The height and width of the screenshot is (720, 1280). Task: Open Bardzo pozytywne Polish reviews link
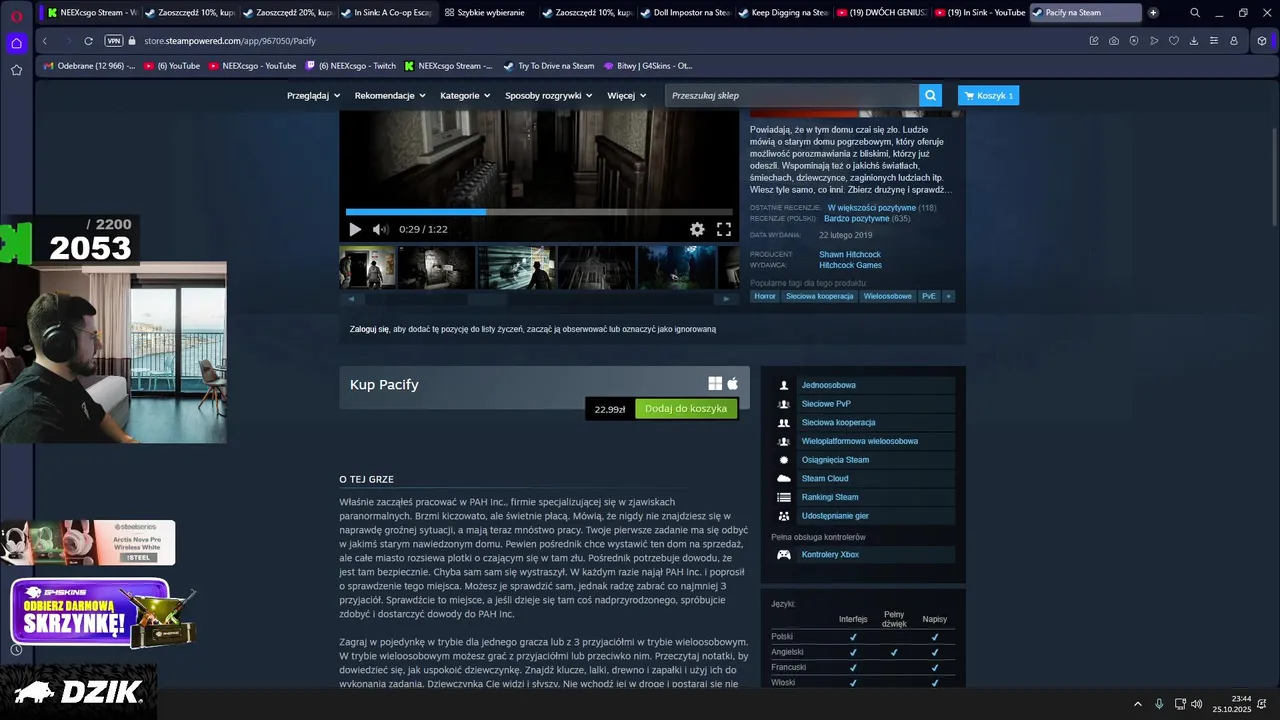pos(856,218)
